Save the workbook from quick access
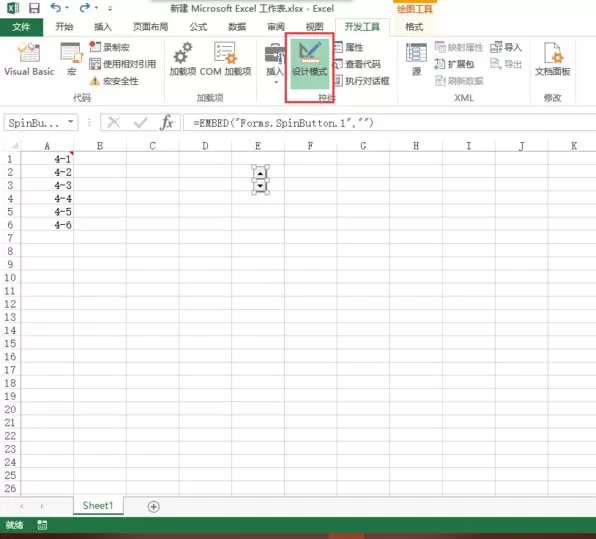 click(x=34, y=8)
